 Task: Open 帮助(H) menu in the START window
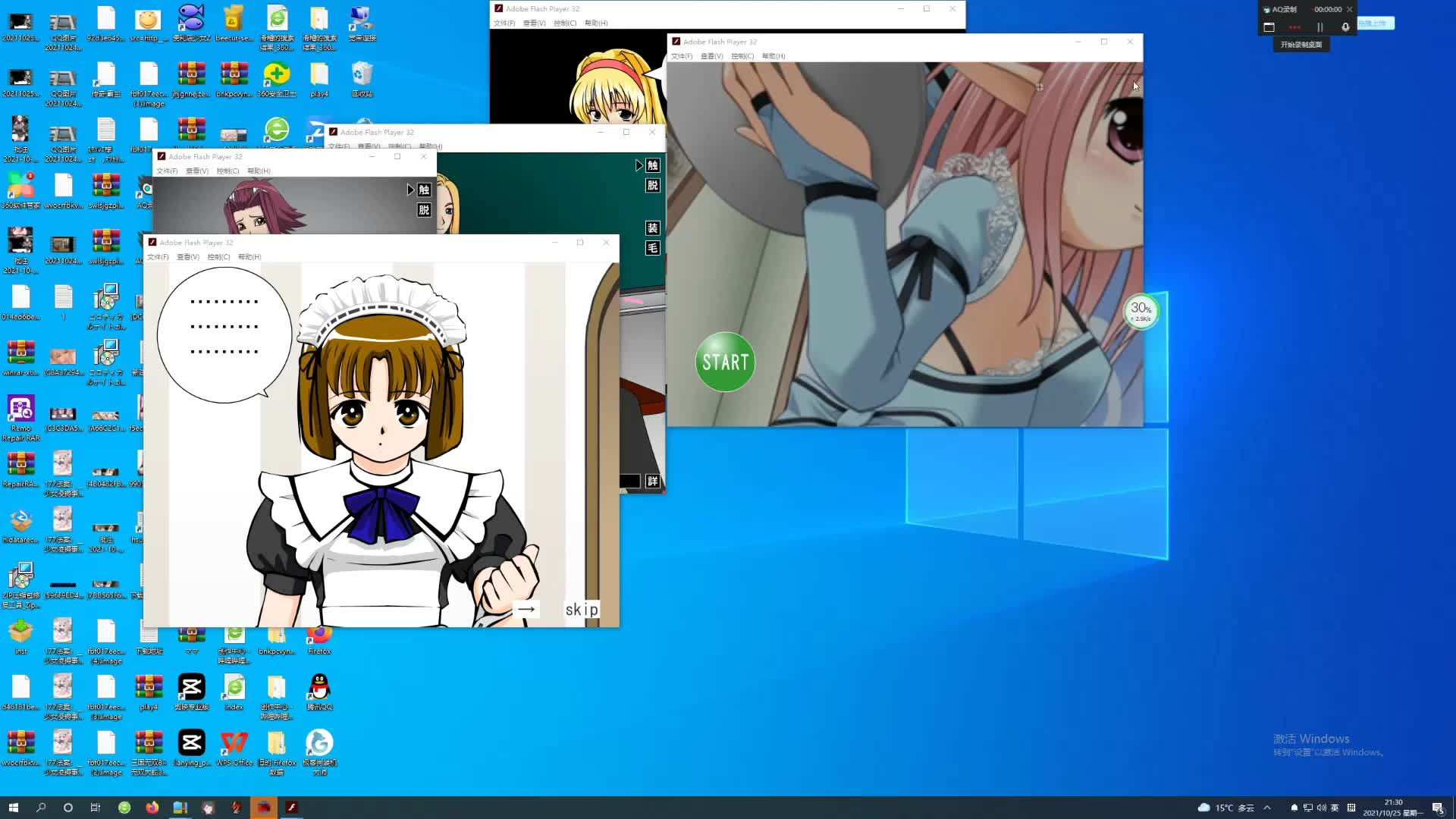pyautogui.click(x=773, y=56)
